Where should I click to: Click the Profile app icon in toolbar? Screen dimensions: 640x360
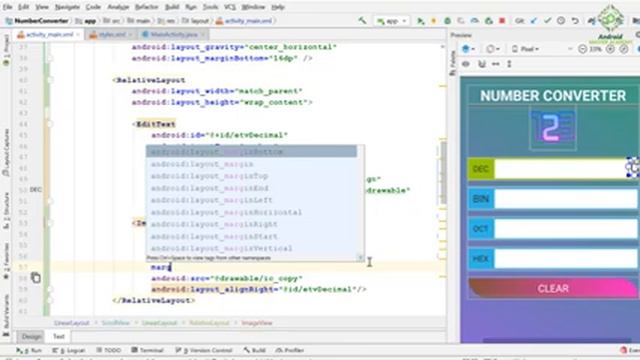(x=474, y=21)
